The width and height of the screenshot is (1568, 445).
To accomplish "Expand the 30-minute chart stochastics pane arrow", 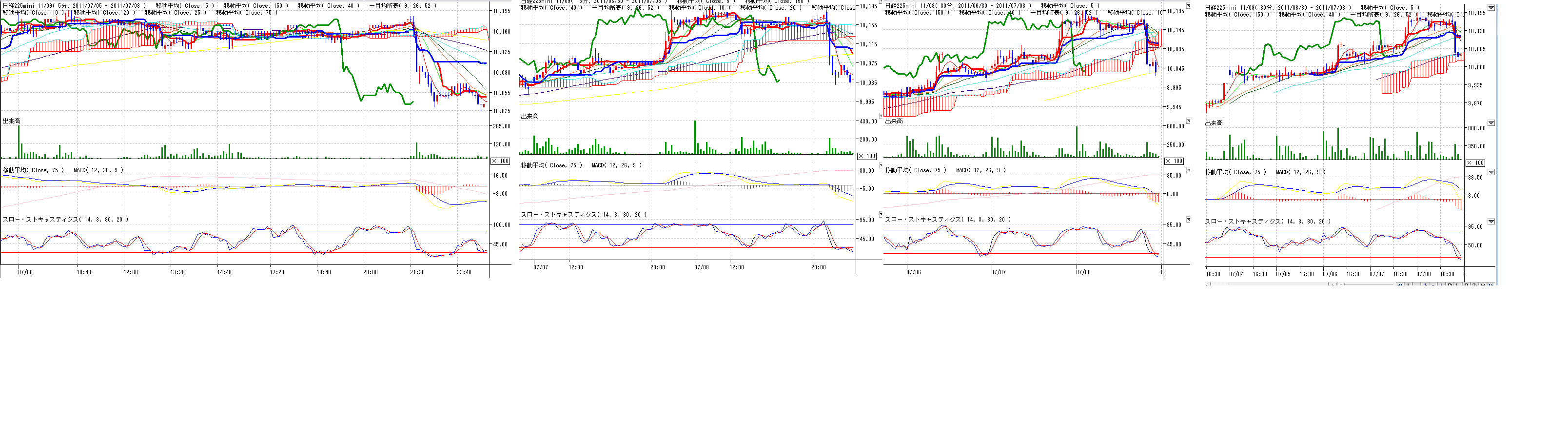I will [x=1188, y=220].
